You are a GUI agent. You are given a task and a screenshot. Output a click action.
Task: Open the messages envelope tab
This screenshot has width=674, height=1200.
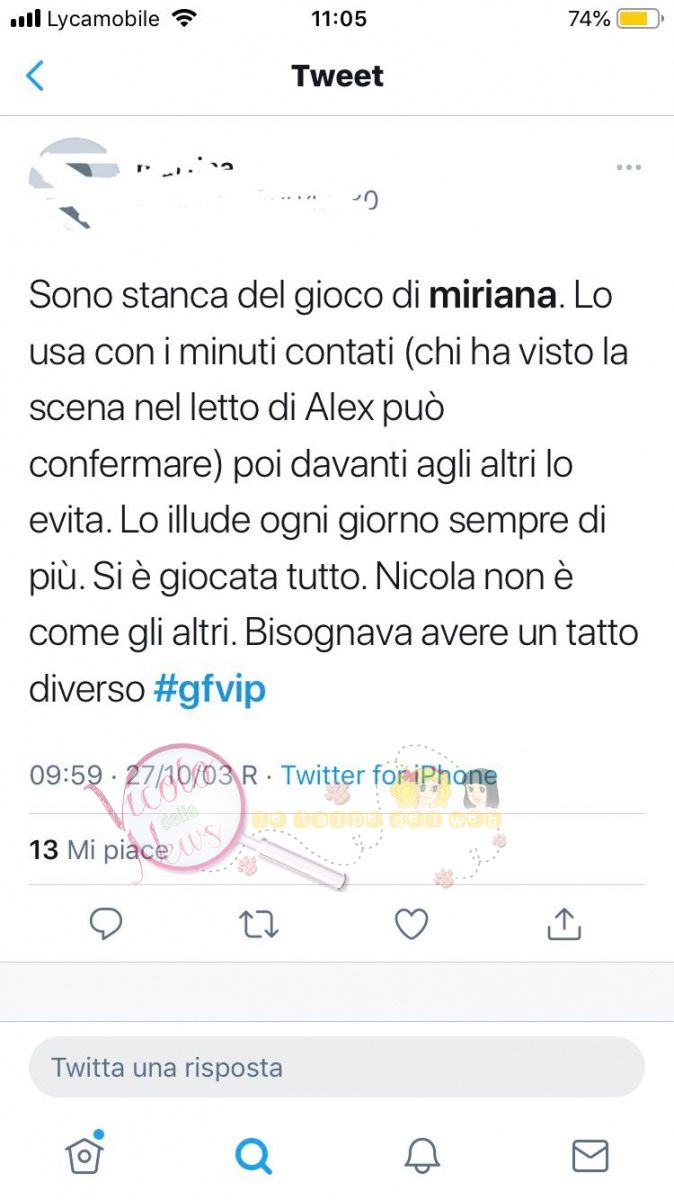(590, 1156)
